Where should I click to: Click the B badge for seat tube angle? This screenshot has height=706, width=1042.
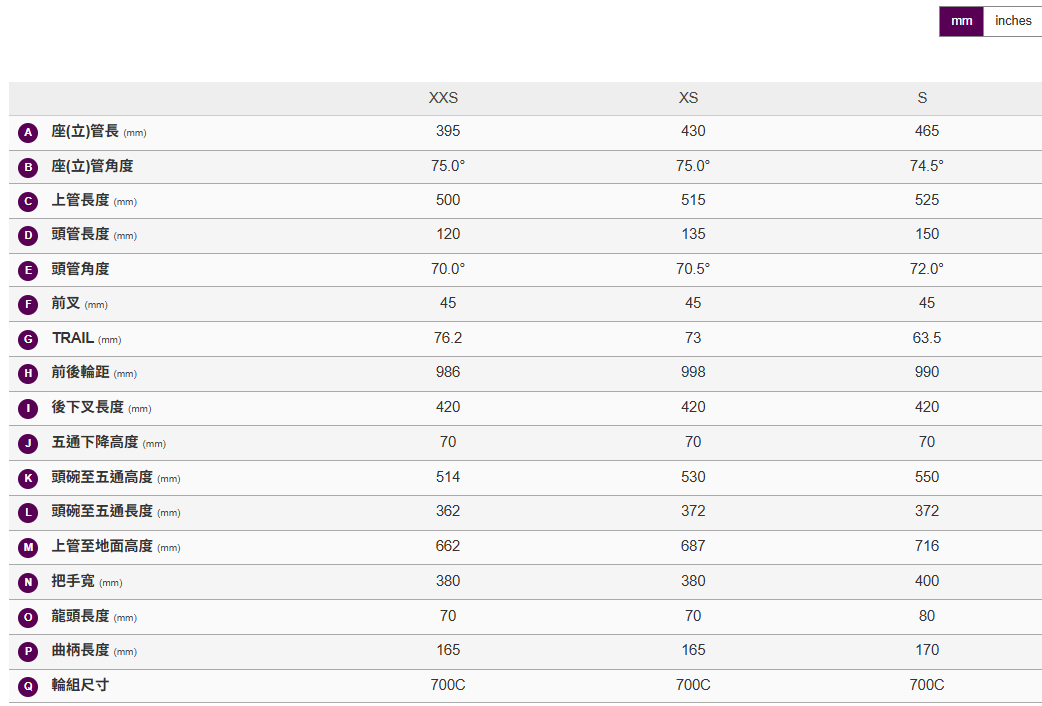(x=28, y=167)
